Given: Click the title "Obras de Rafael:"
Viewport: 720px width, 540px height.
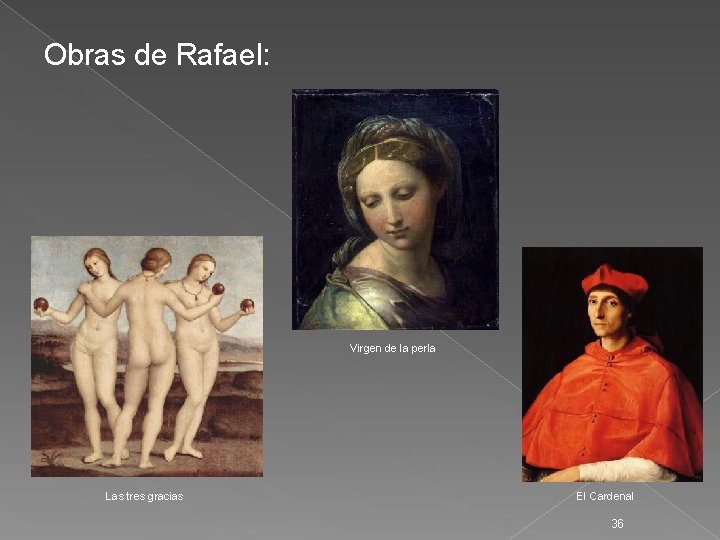Looking at the screenshot, I should tap(157, 55).
